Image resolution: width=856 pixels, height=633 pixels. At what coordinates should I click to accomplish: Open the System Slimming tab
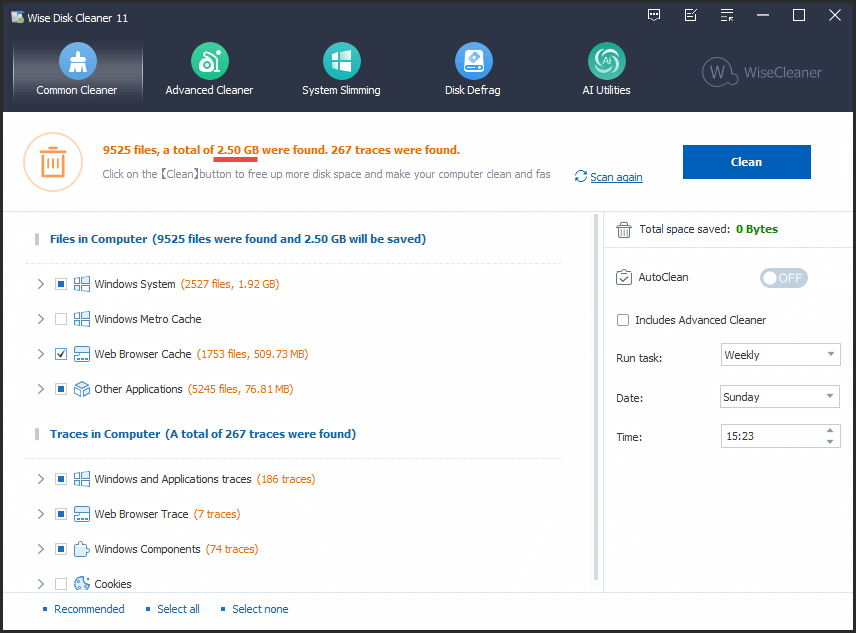[341, 71]
